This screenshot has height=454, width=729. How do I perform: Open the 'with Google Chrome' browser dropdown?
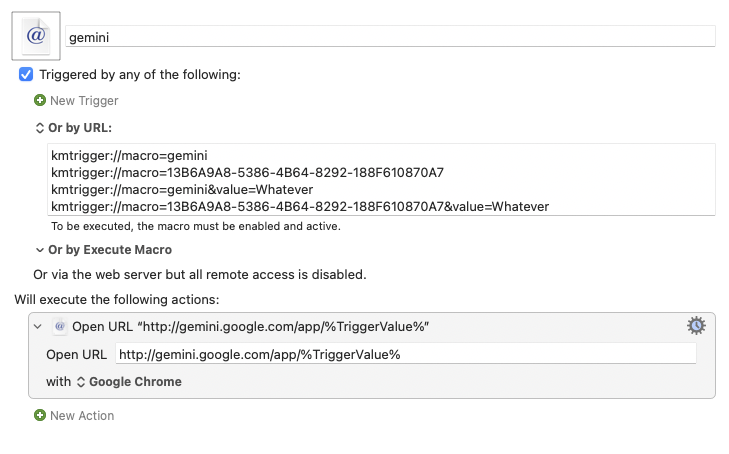coord(128,382)
